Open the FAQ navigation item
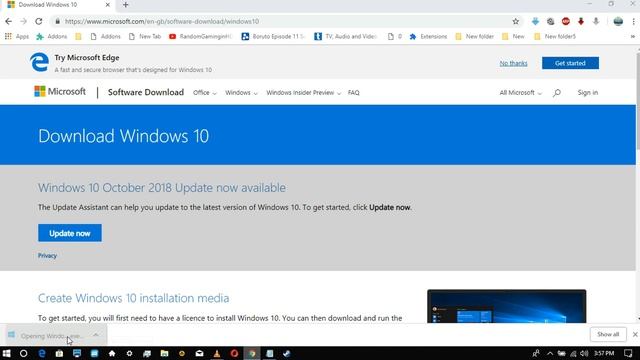Image resolution: width=640 pixels, height=360 pixels. coord(353,93)
